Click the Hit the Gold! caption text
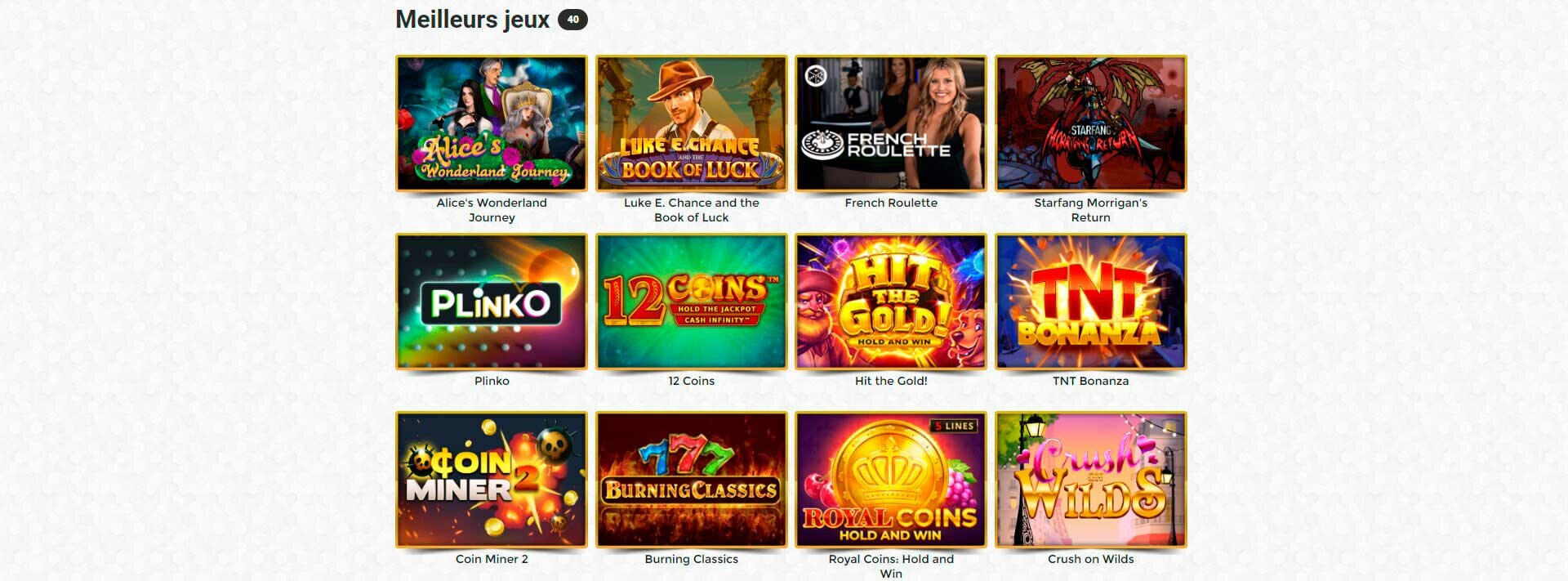The image size is (1568, 581). pyautogui.click(x=891, y=381)
